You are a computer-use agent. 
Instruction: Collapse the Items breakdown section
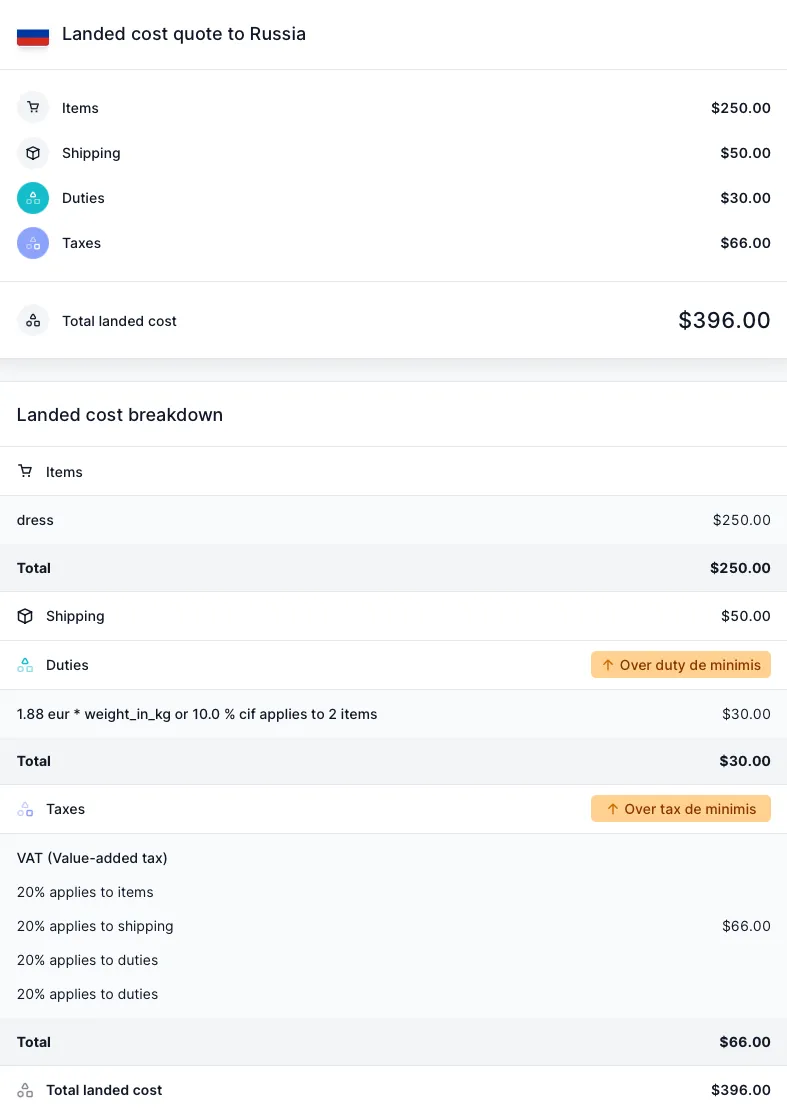tap(64, 471)
